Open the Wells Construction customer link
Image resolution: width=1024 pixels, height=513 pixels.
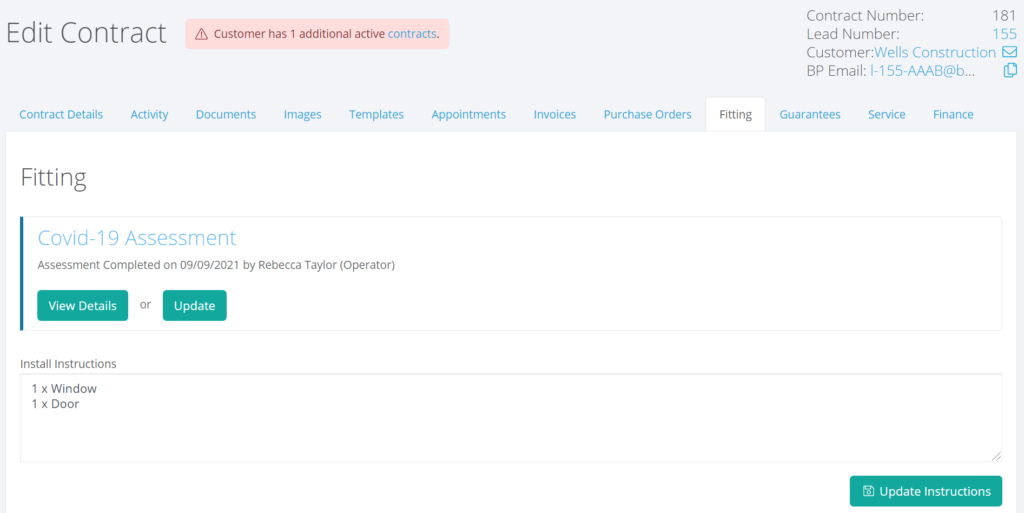934,52
